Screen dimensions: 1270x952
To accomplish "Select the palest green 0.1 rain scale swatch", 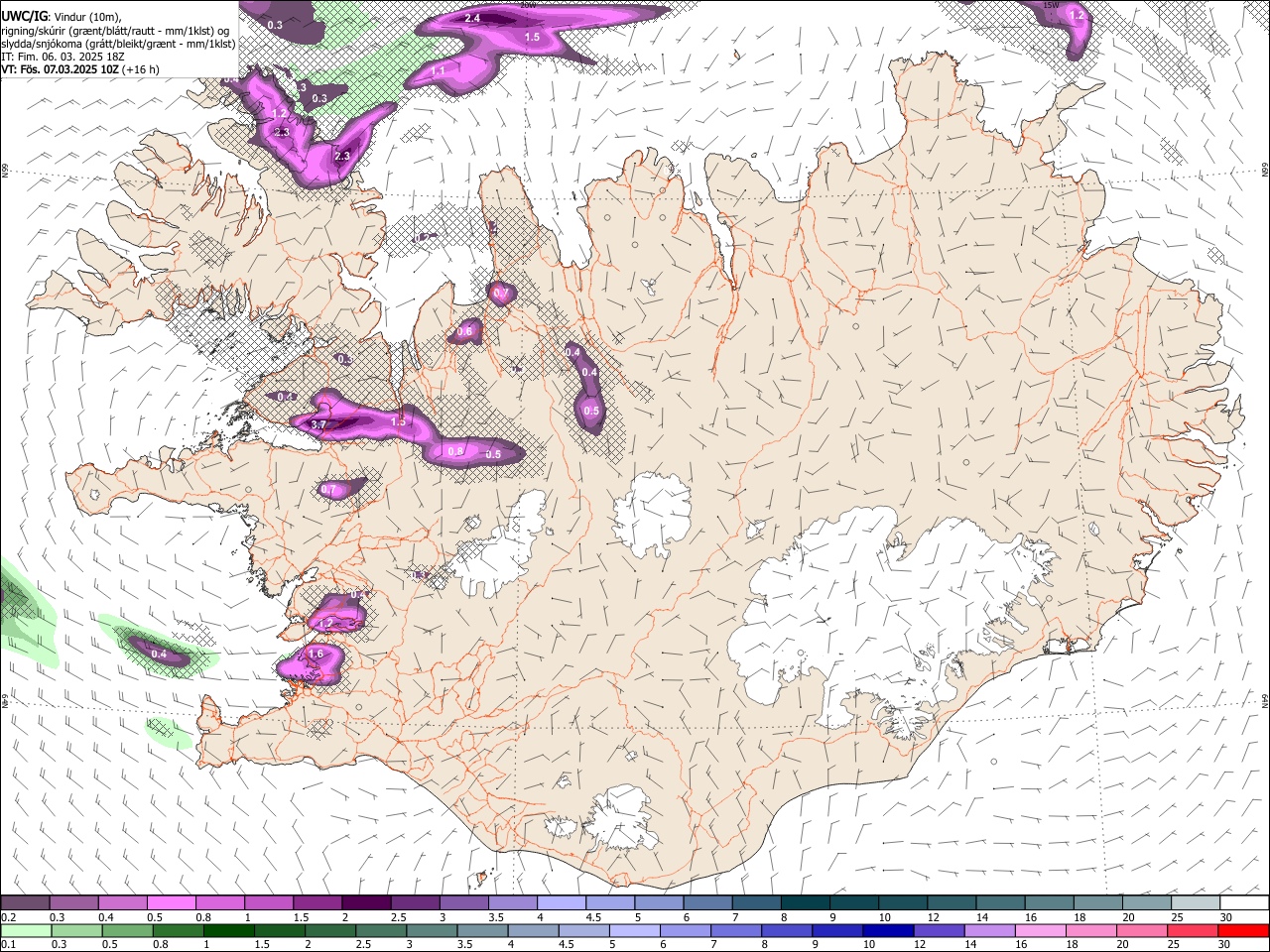I will point(26,930).
